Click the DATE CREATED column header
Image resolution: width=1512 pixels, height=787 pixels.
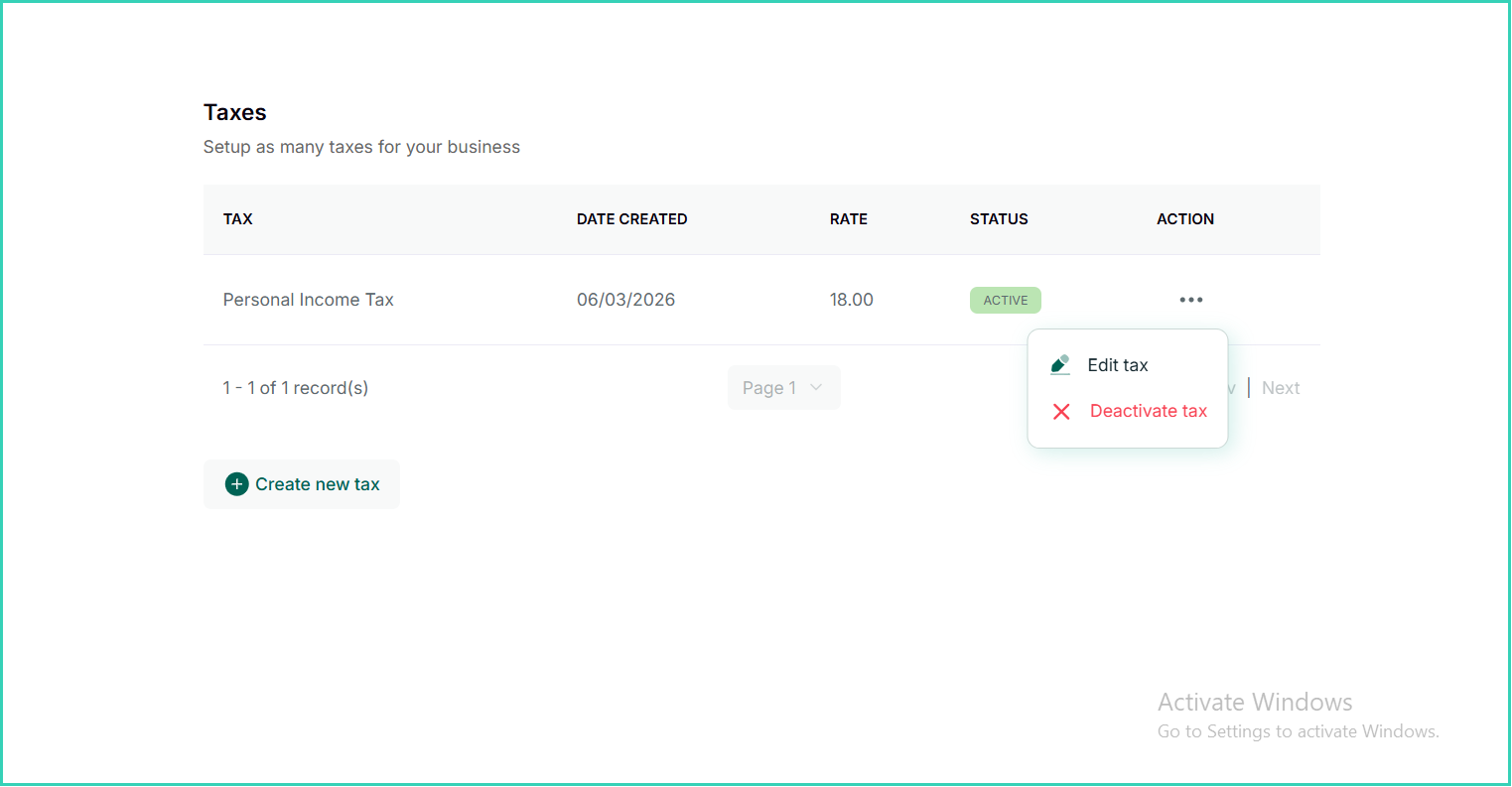pyautogui.click(x=632, y=219)
